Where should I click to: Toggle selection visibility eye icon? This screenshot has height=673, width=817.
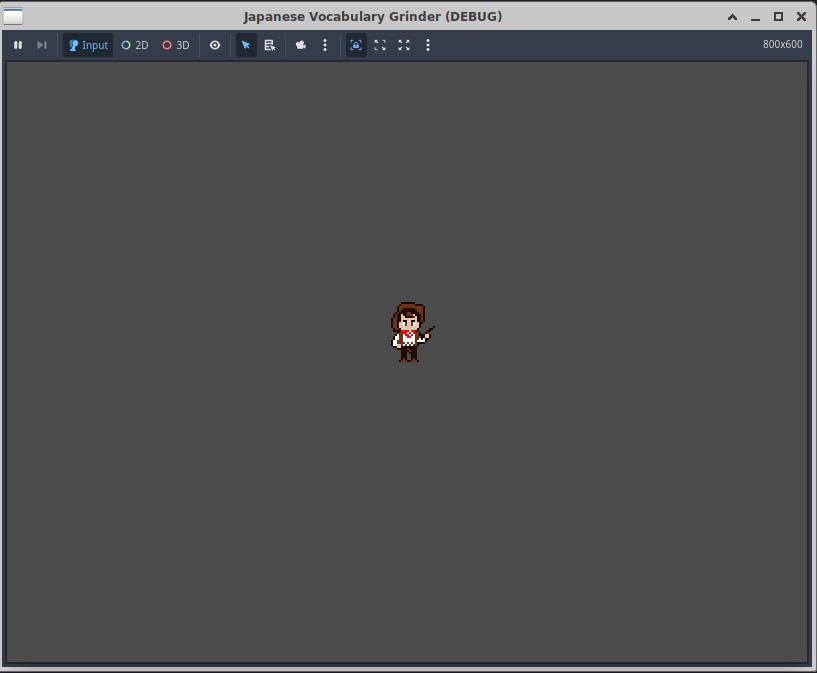pos(215,45)
